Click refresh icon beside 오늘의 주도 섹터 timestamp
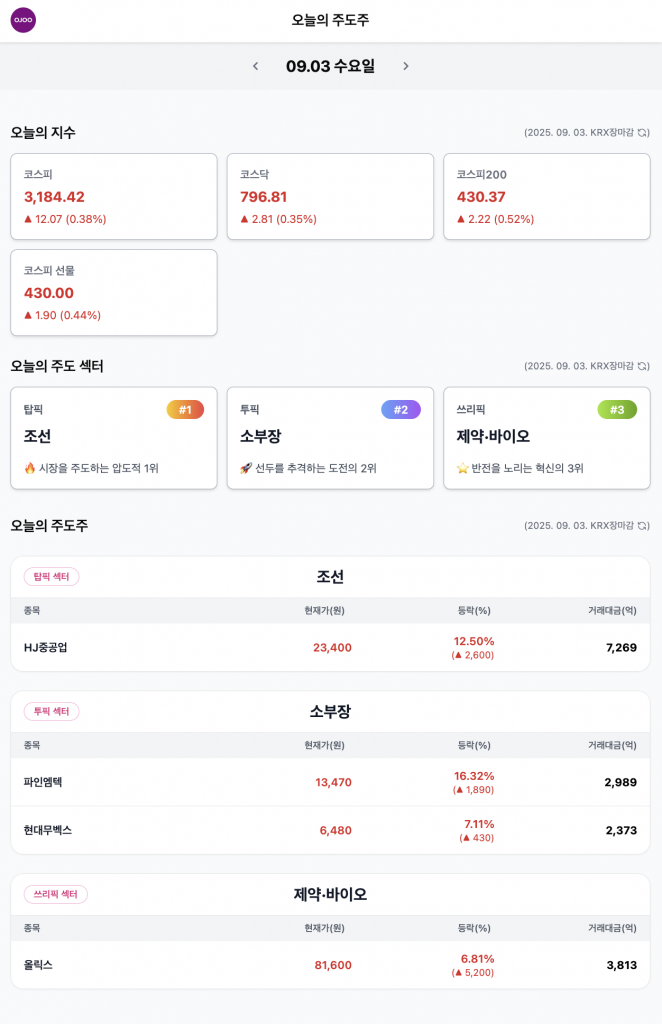 pyautogui.click(x=644, y=366)
